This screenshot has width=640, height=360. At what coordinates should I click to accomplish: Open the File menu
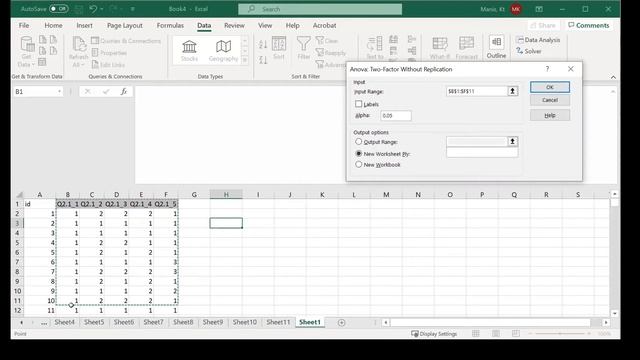coord(24,25)
